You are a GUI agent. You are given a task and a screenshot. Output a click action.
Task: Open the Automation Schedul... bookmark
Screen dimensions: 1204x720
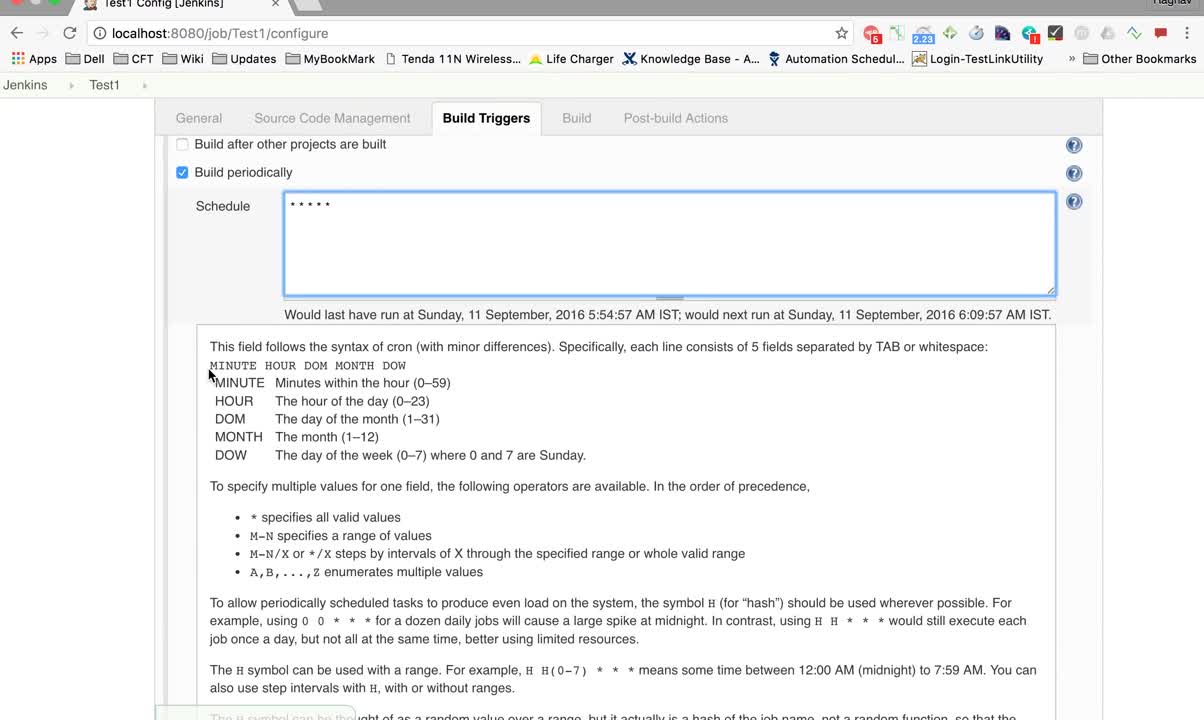point(836,59)
